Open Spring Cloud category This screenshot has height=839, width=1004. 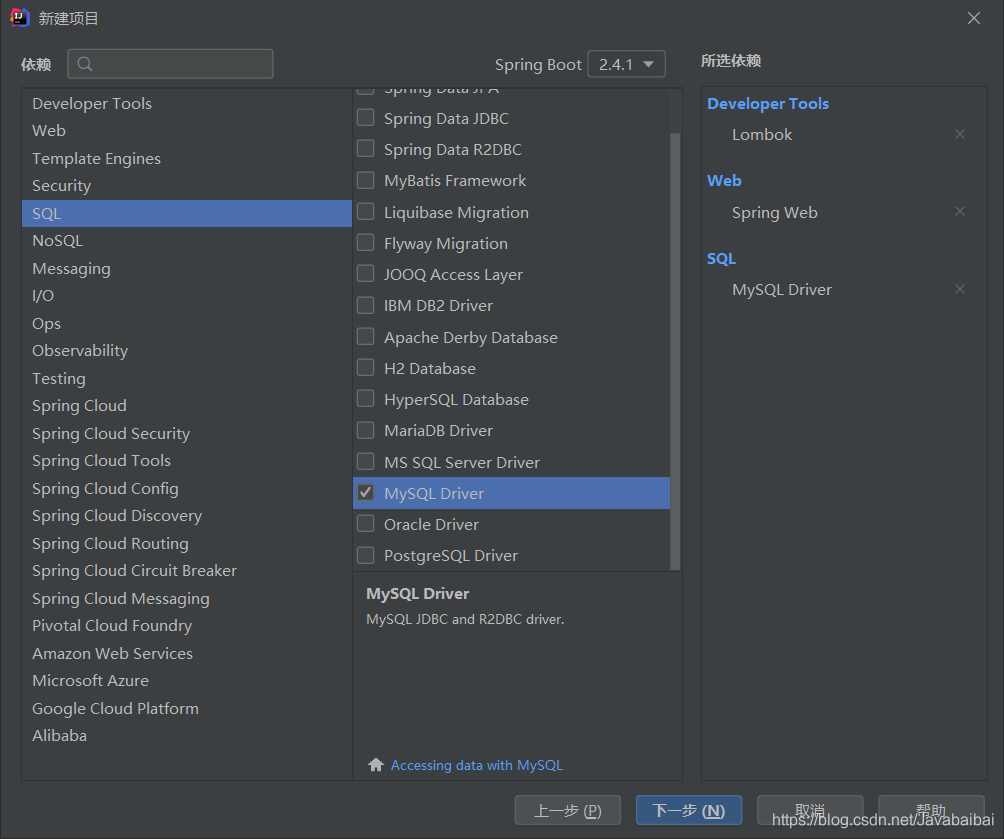(186, 405)
